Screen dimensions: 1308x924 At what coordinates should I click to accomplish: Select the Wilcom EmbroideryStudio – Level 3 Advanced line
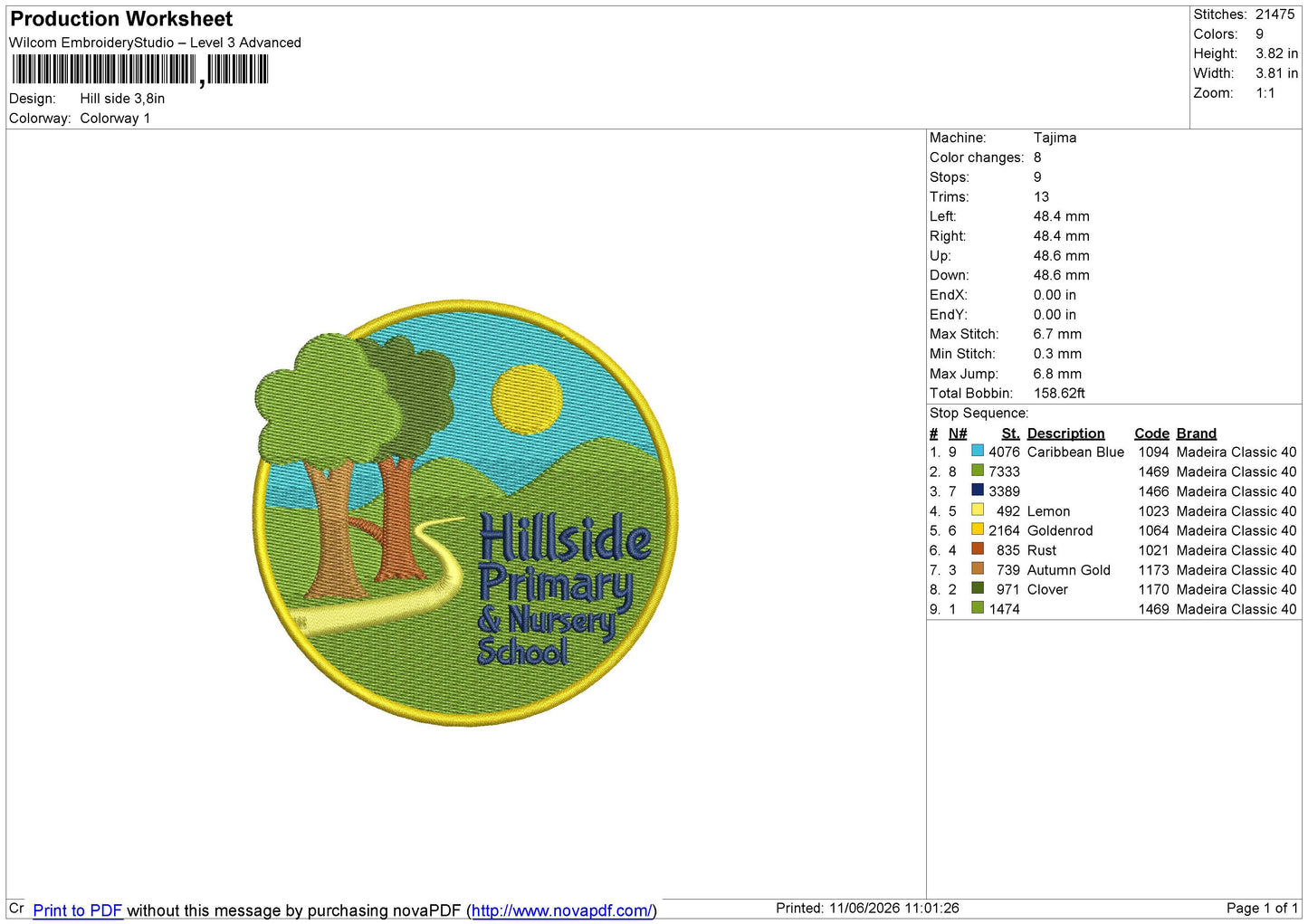155,43
